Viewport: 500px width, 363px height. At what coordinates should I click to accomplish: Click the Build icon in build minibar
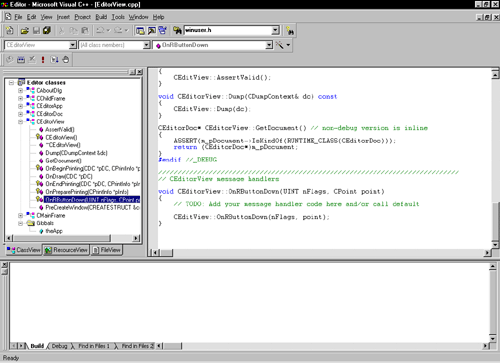[21, 60]
